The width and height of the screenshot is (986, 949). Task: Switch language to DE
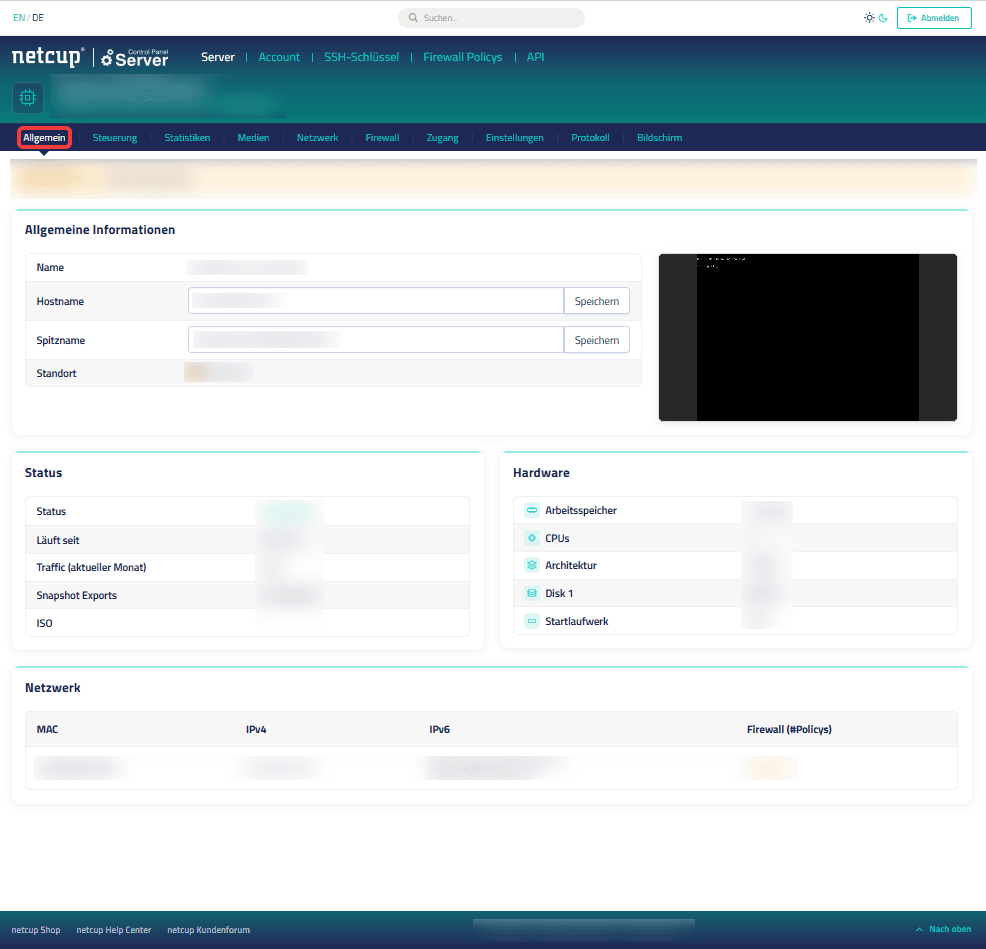[x=38, y=18]
